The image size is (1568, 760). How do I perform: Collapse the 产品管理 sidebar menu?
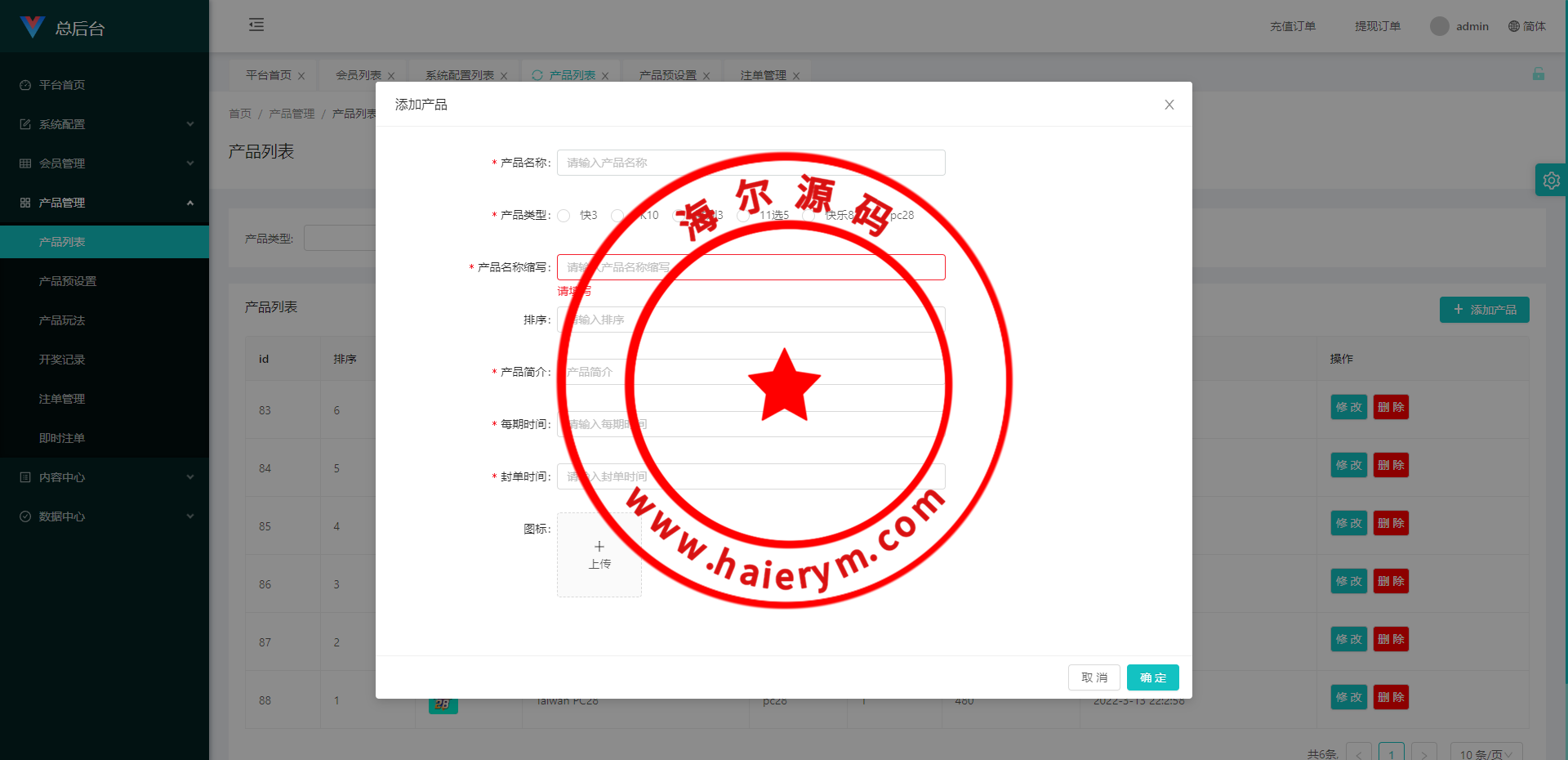(105, 203)
